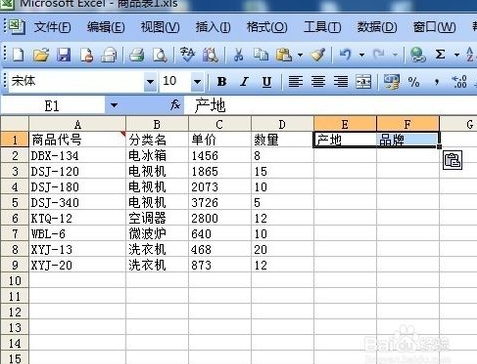Open the Research tool icon

[x=210, y=54]
